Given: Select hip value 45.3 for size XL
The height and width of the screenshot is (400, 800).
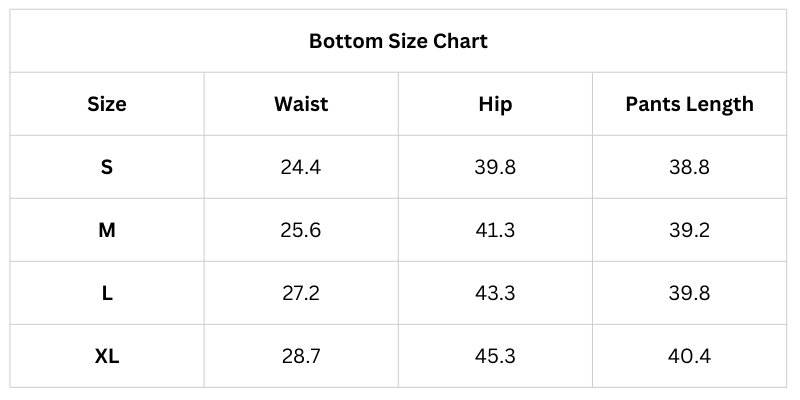Looking at the screenshot, I should tap(495, 356).
